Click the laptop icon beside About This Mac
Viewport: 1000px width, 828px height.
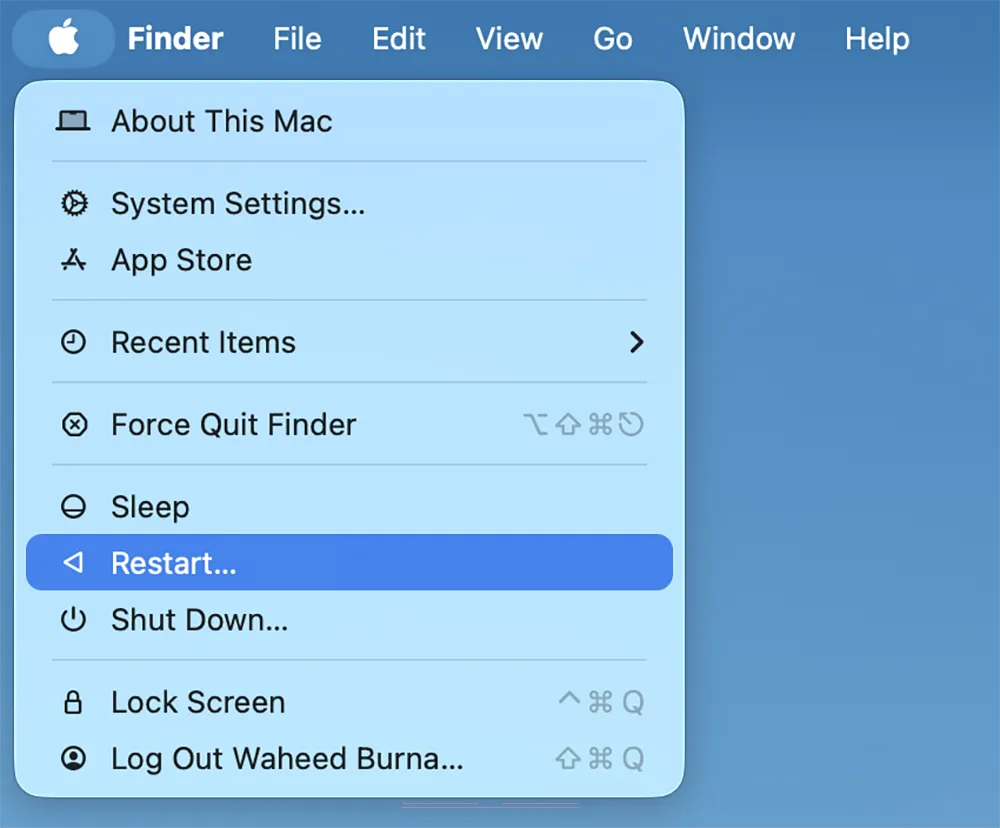coord(74,121)
